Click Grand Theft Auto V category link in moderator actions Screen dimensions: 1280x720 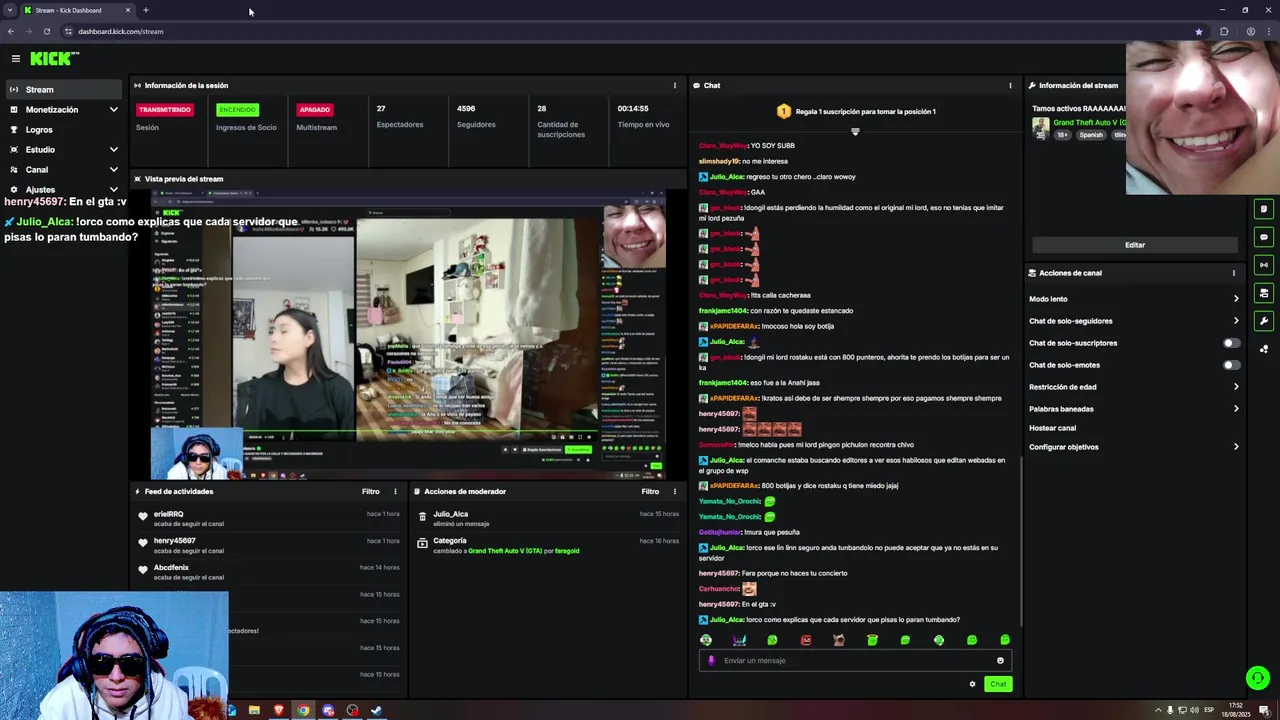coord(504,551)
